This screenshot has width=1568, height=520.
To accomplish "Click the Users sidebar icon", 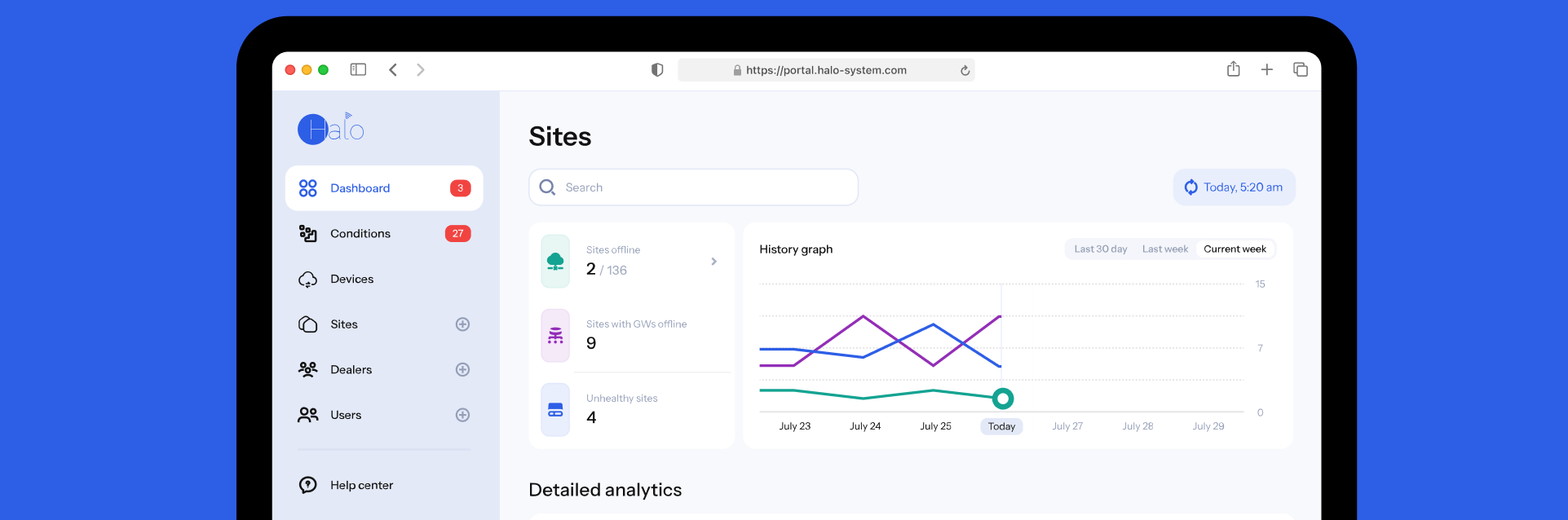I will coord(307,415).
